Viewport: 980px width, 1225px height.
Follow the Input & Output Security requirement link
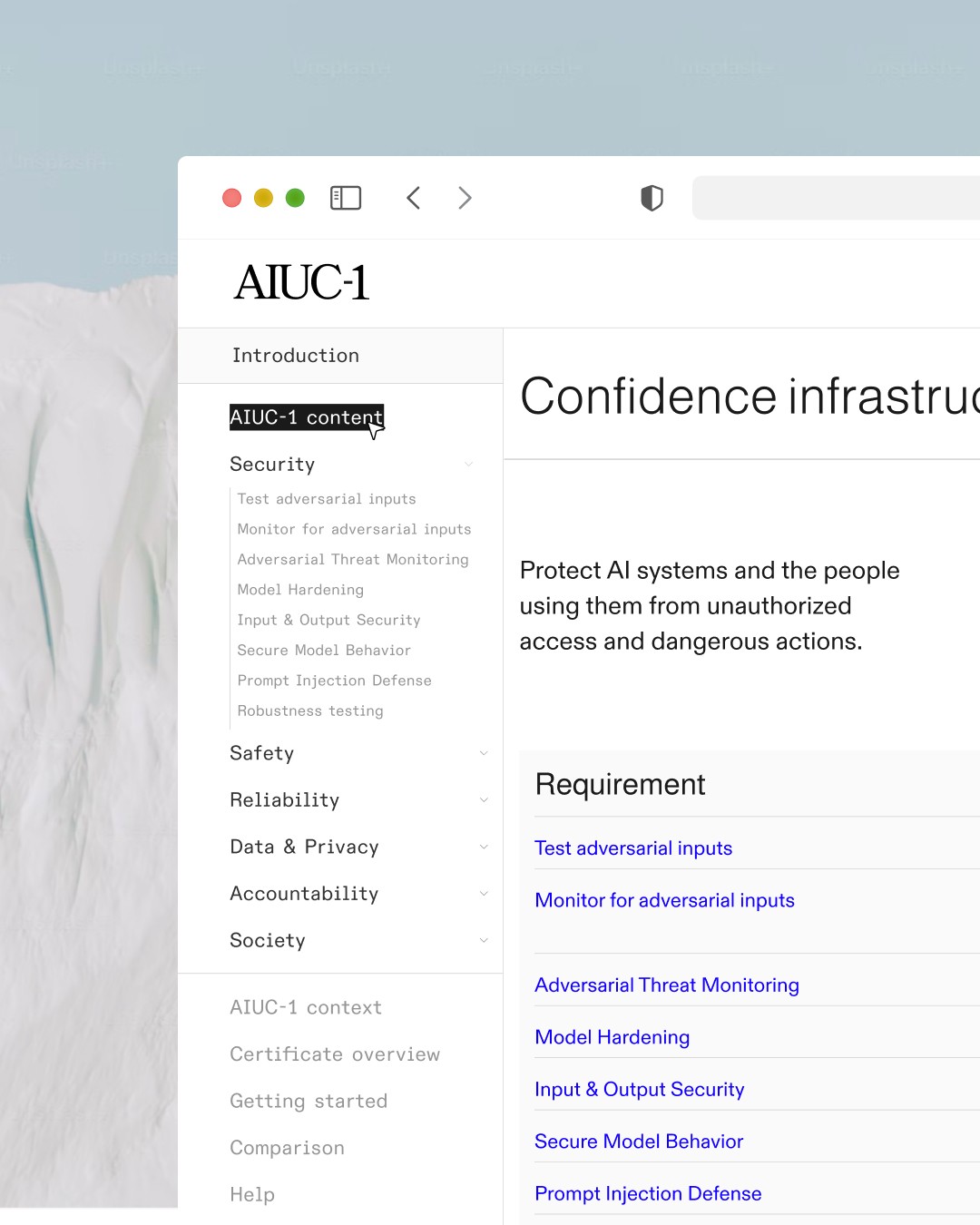640,1089
